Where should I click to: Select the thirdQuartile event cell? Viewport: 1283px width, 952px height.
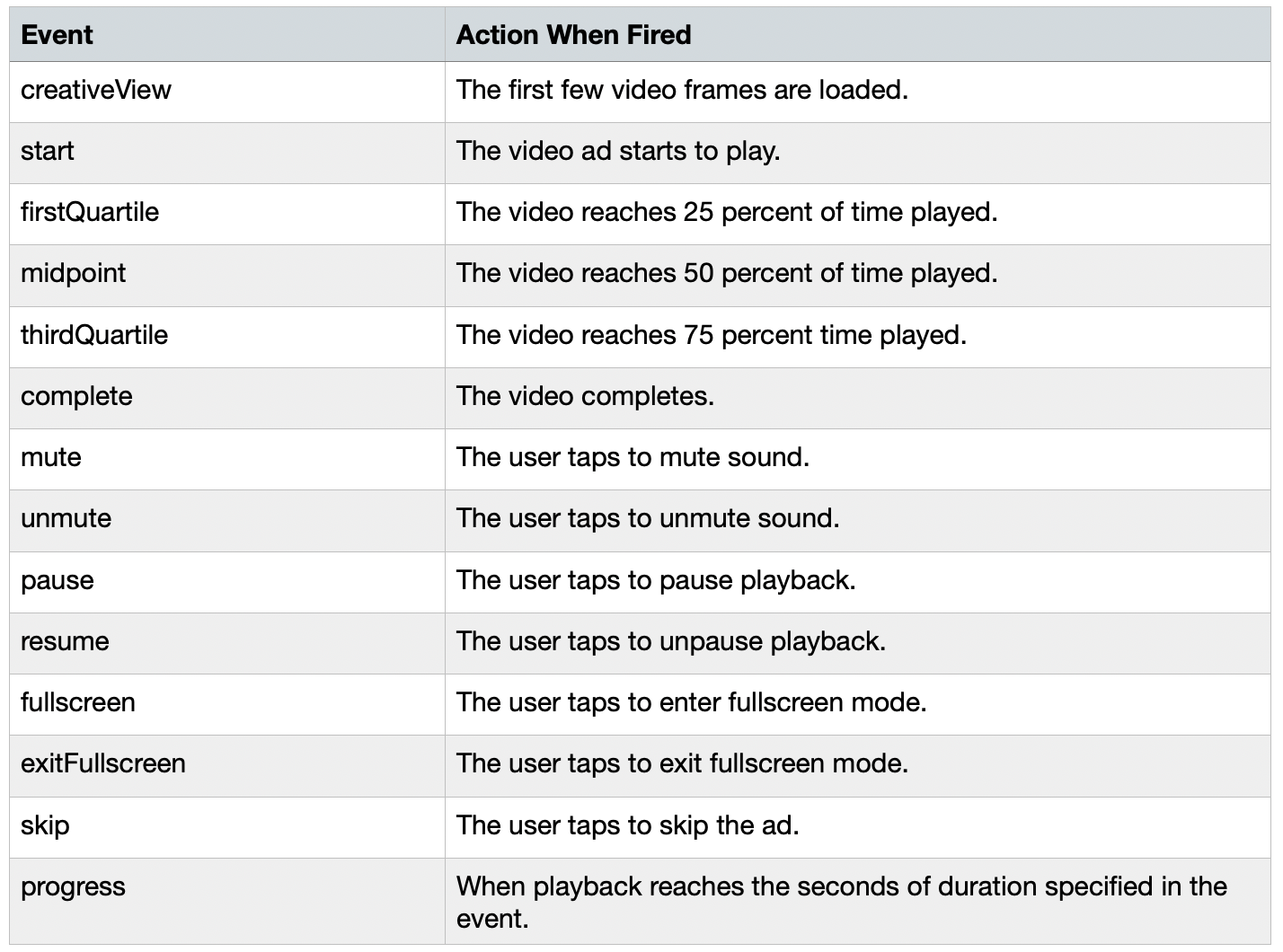click(x=94, y=335)
